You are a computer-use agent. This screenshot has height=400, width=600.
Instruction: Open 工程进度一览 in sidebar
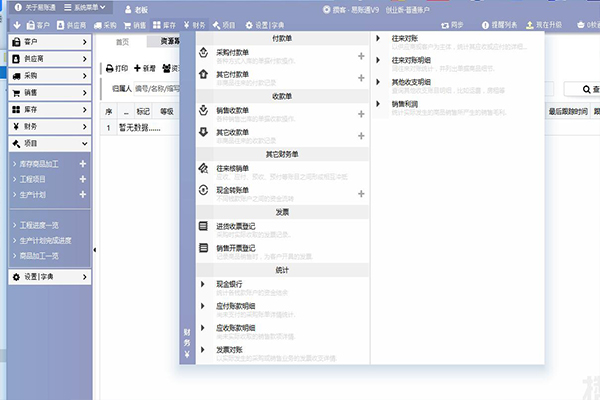(39, 225)
